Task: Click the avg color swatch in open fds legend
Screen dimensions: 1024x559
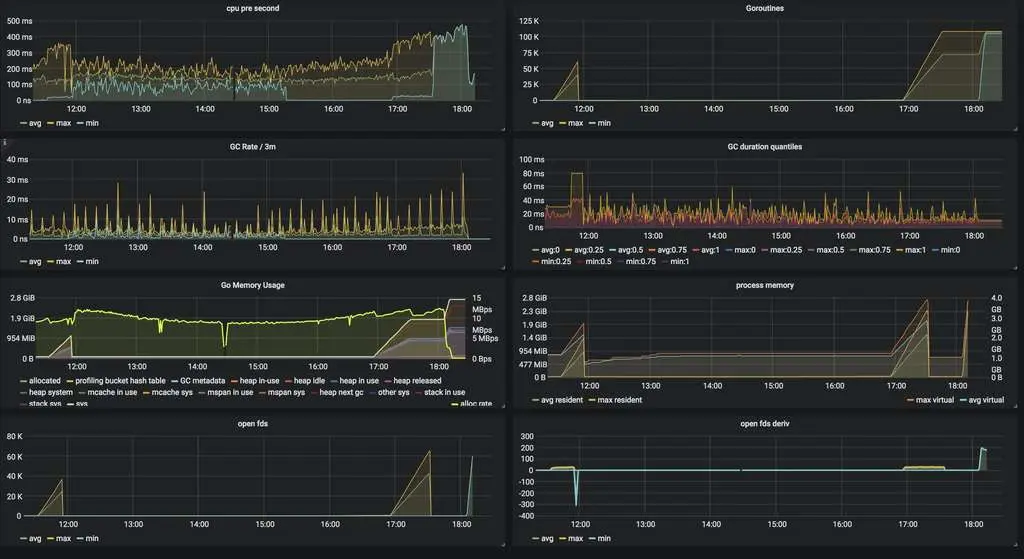Action: point(24,539)
